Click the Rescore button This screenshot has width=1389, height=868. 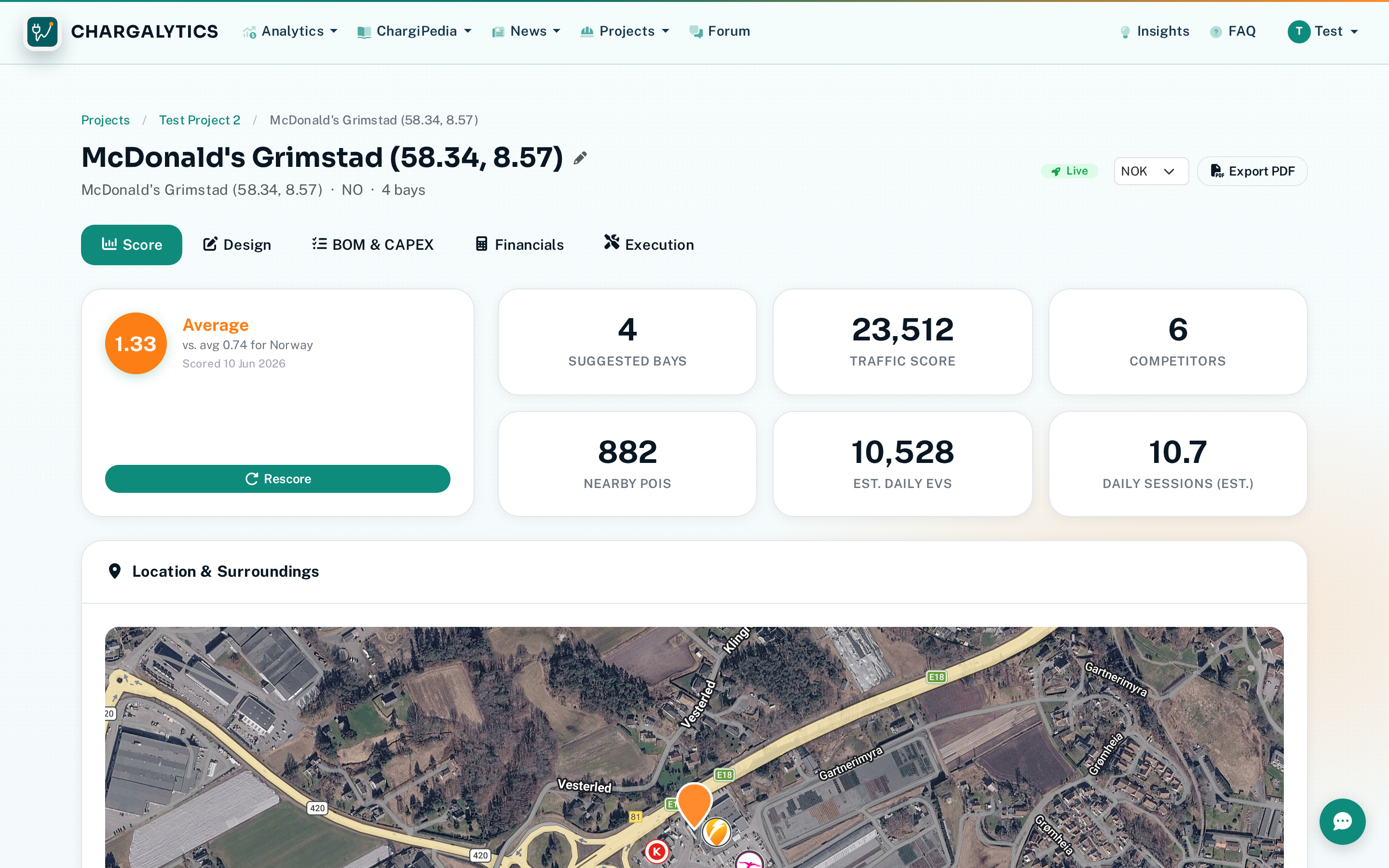pyautogui.click(x=278, y=479)
